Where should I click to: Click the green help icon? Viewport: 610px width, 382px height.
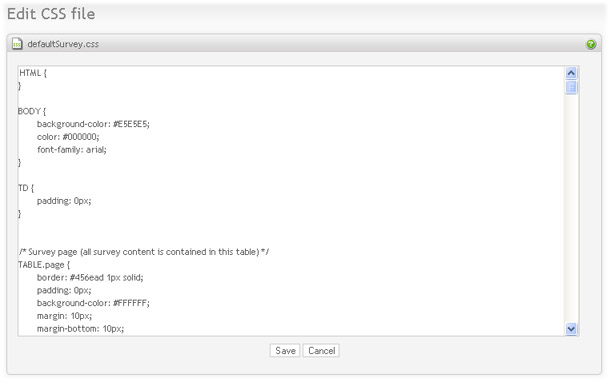coord(591,44)
